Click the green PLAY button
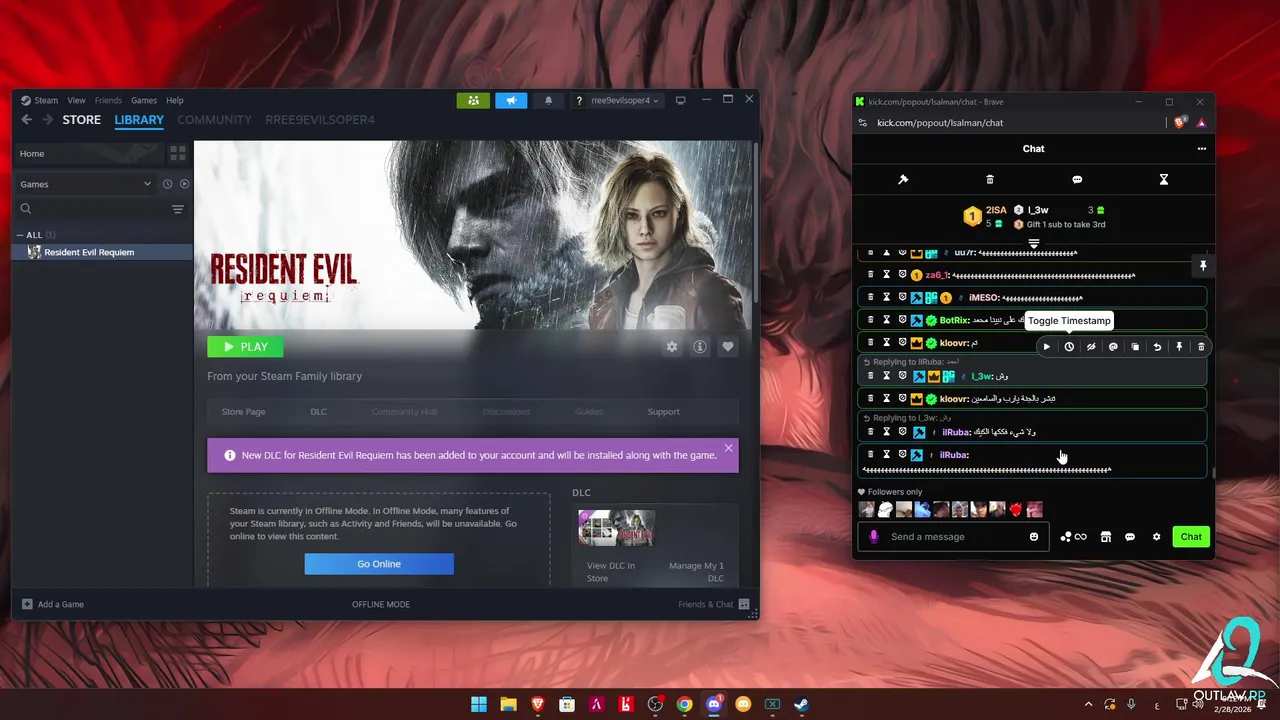This screenshot has height=720, width=1280. [x=245, y=347]
